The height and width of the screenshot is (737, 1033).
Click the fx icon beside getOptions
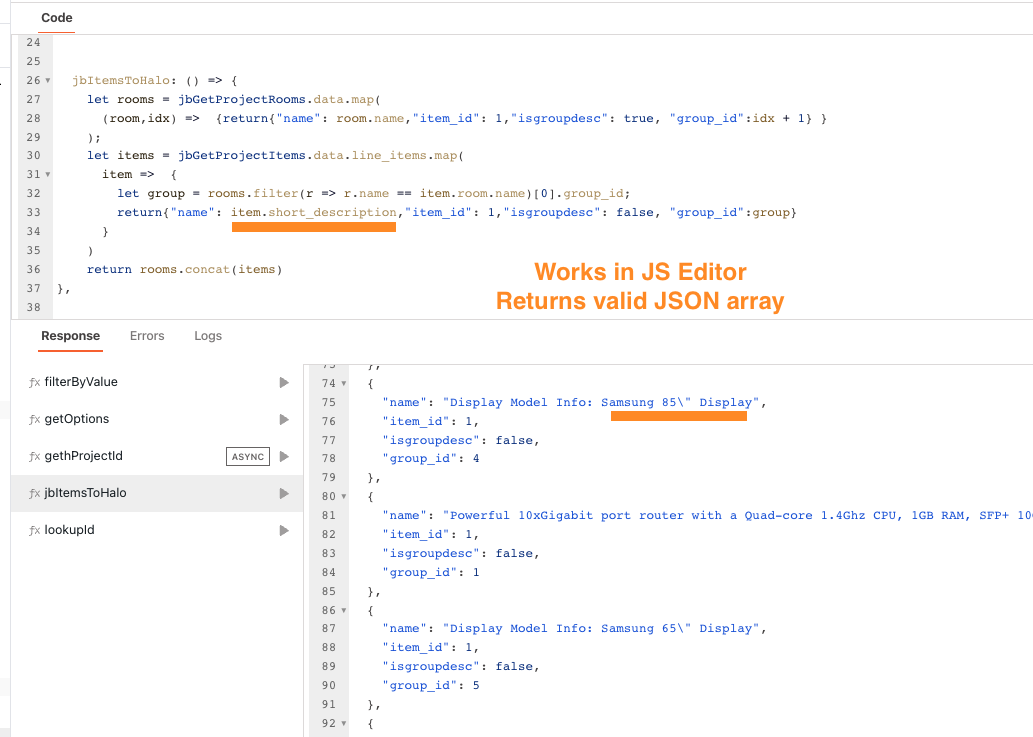pos(34,420)
